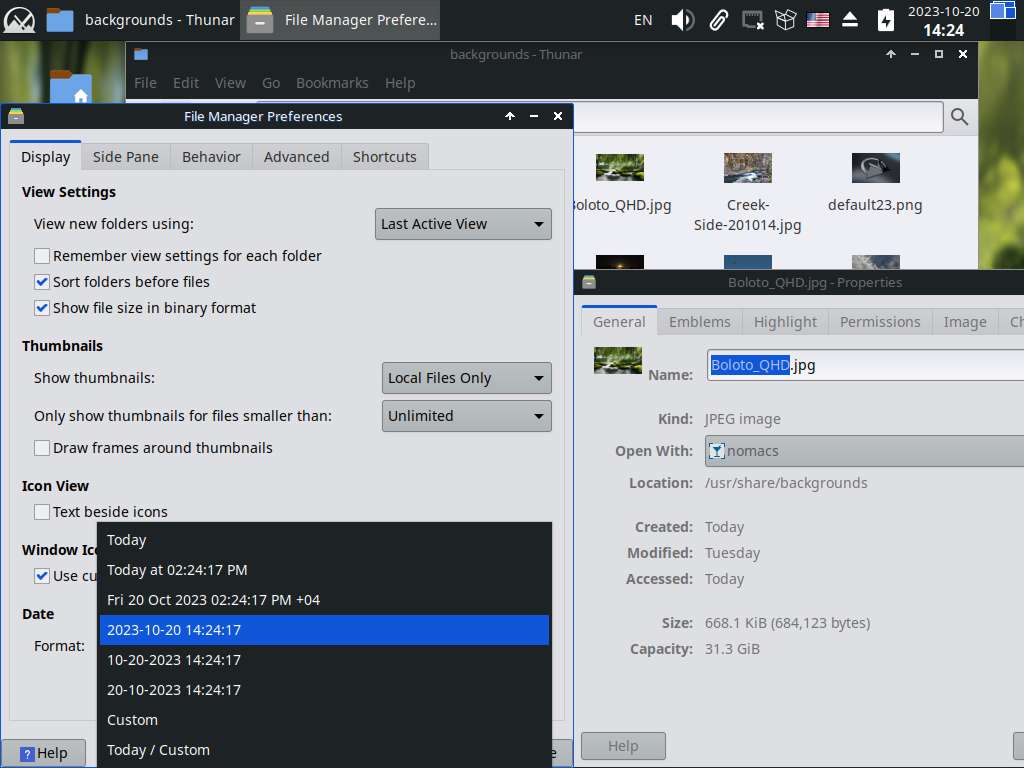Image resolution: width=1024 pixels, height=768 pixels.
Task: Open the Unlimited thumbnail size dropdown
Action: coord(467,416)
